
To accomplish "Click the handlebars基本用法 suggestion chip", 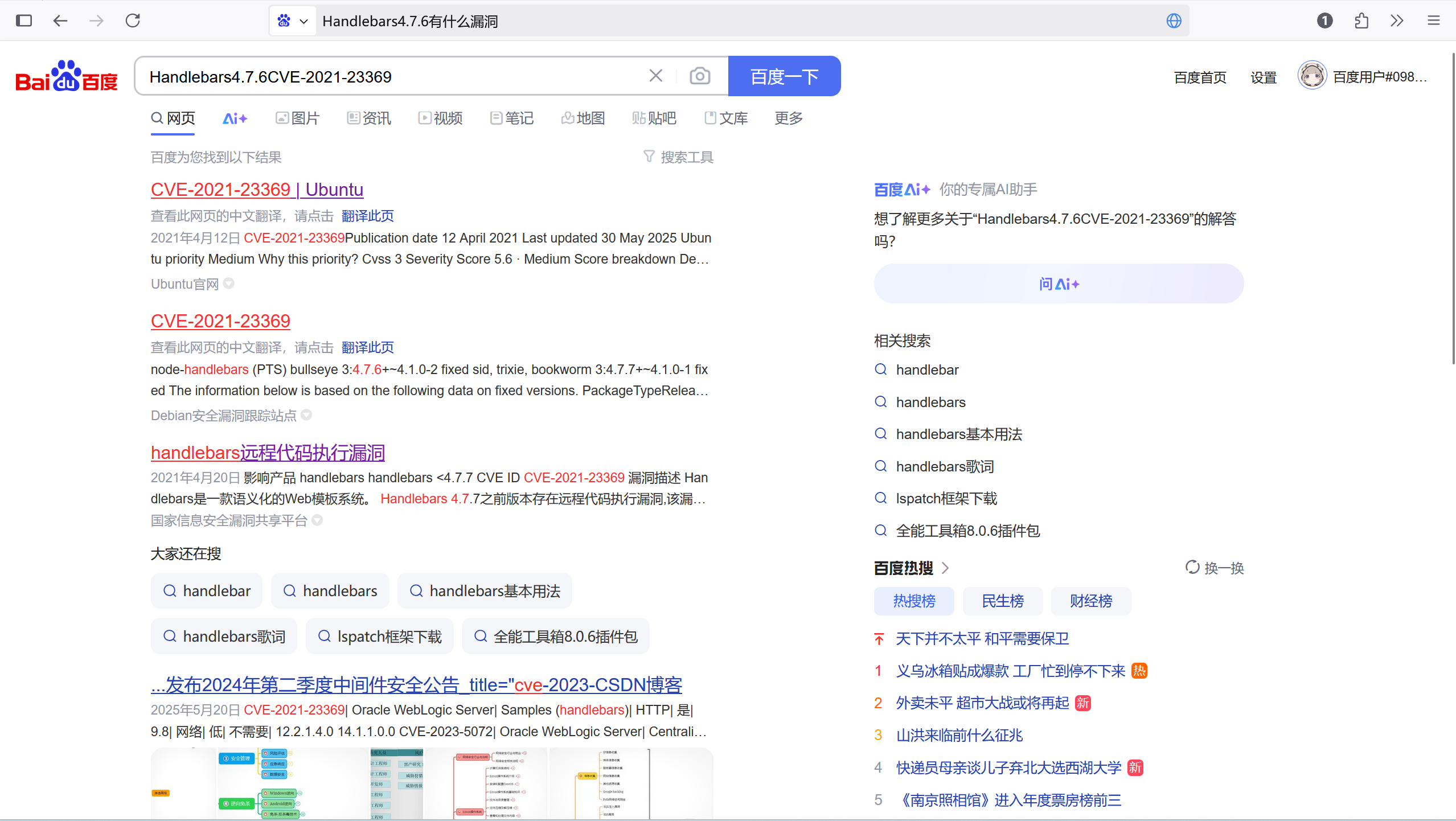I will [x=485, y=591].
